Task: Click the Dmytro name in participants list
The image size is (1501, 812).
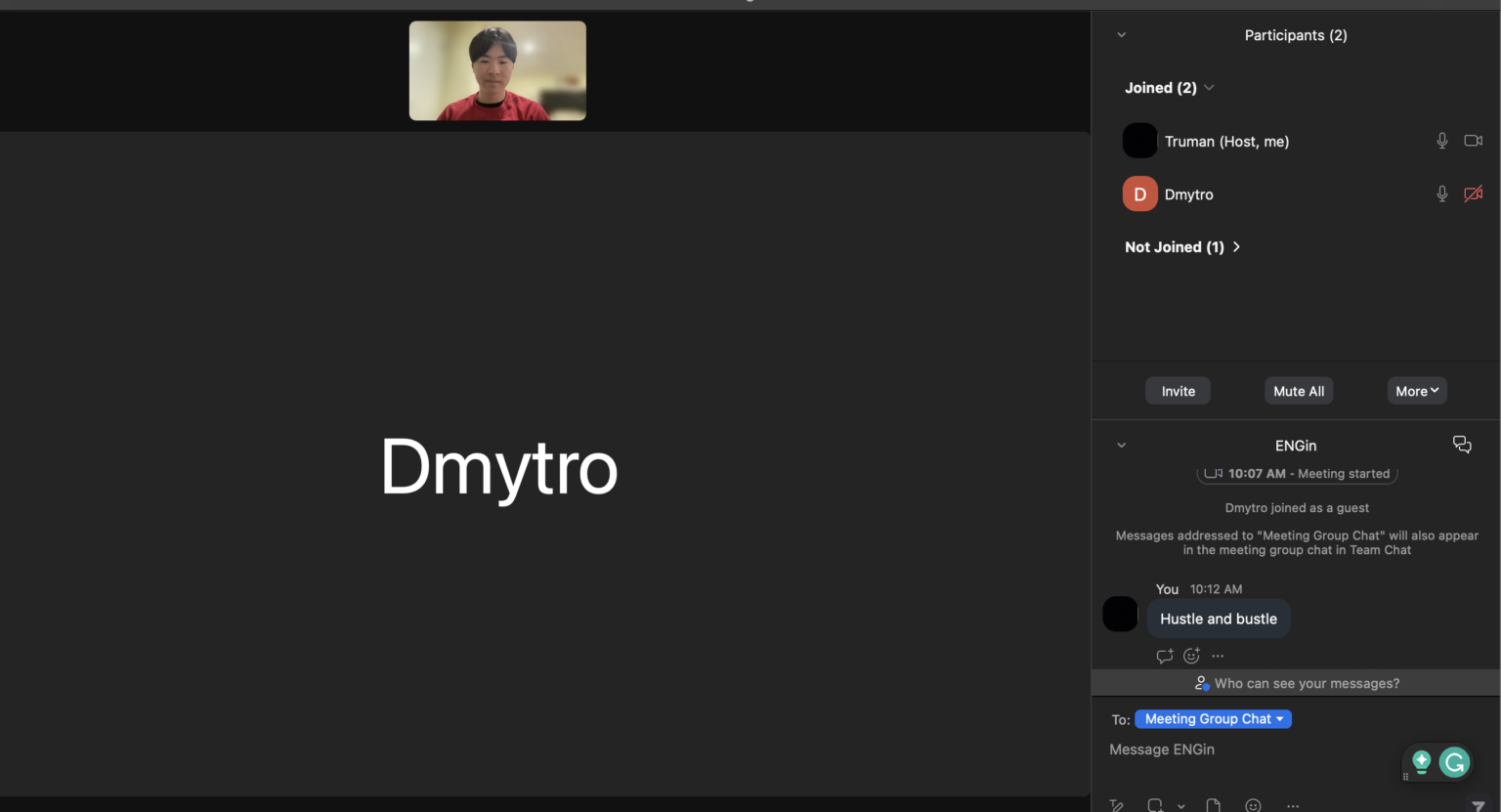Action: 1188,194
